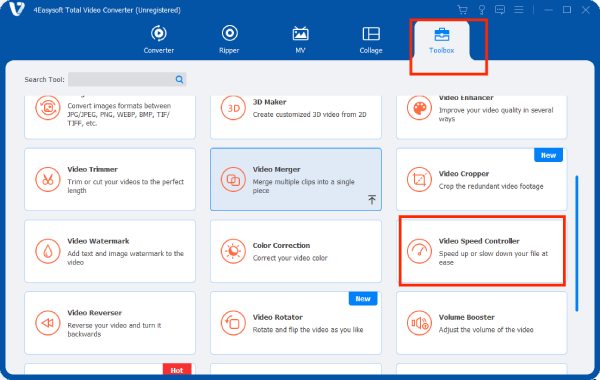Click the register key icon
Image resolution: width=600 pixels, height=380 pixels.
(482, 10)
